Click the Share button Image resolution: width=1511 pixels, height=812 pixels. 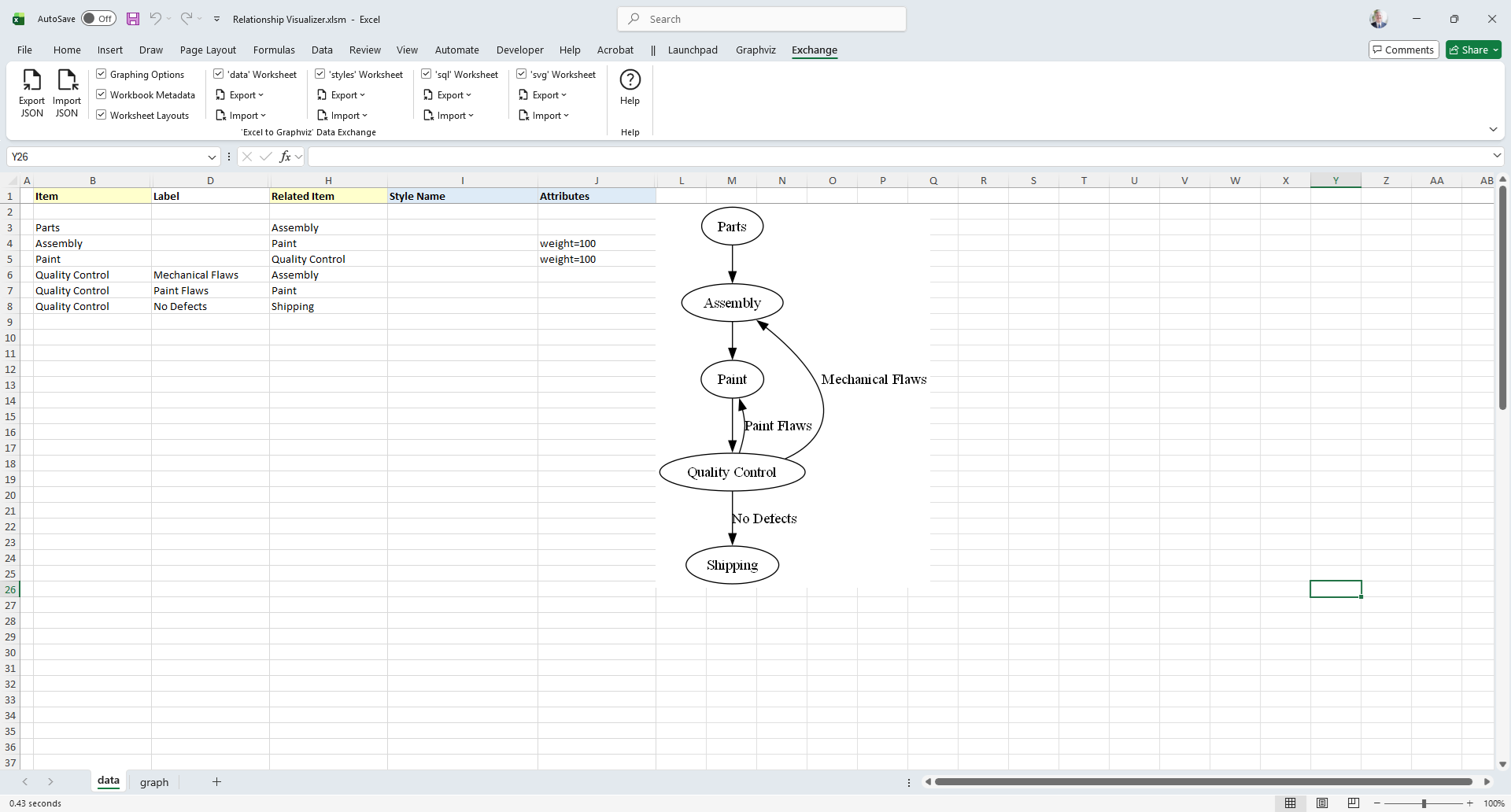point(1473,50)
